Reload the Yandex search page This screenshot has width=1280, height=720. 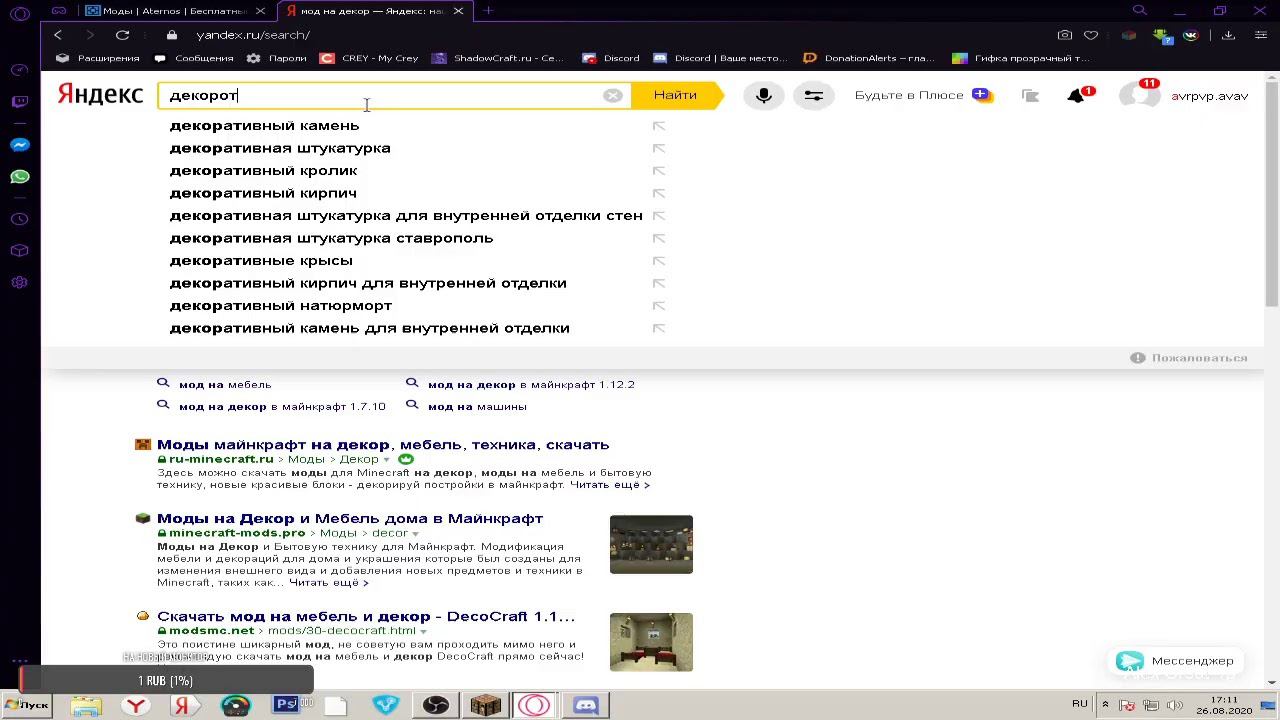pos(122,35)
